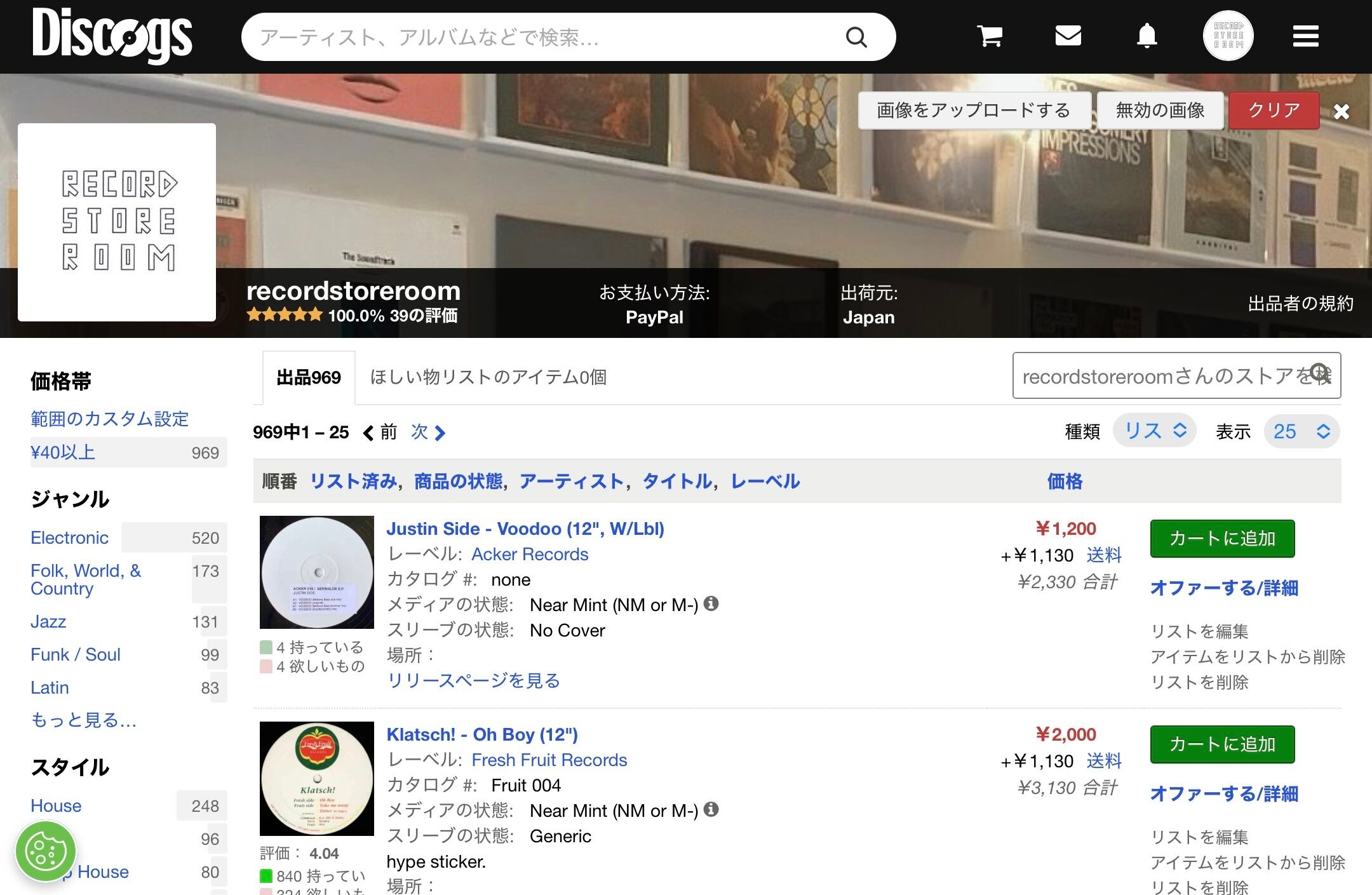
Task: Open the Klatsch! Oh Boy record thumbnail
Action: 317,778
